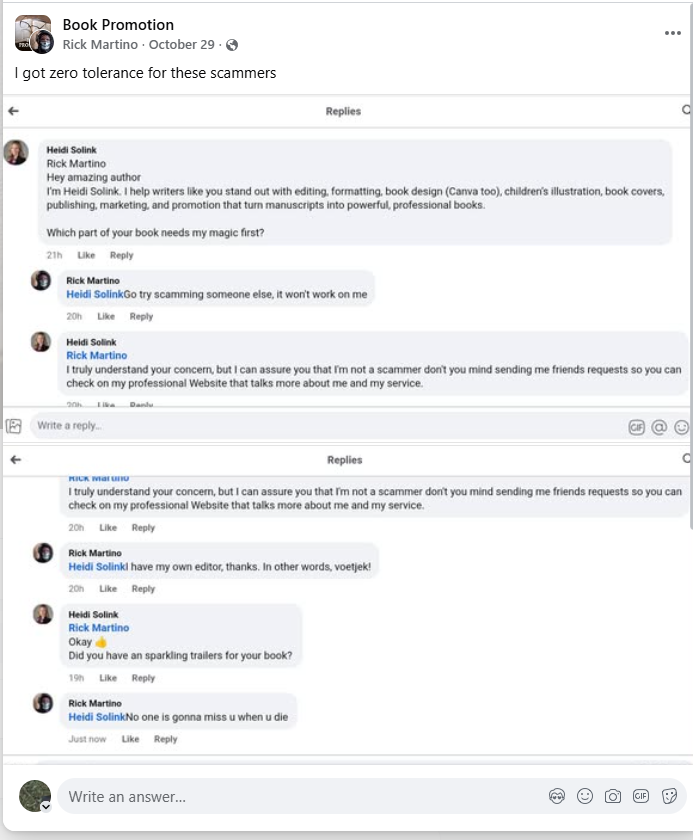Image resolution: width=693 pixels, height=840 pixels.
Task: Click the Heidi Solink mention in voetjek reply
Action: click(x=97, y=567)
